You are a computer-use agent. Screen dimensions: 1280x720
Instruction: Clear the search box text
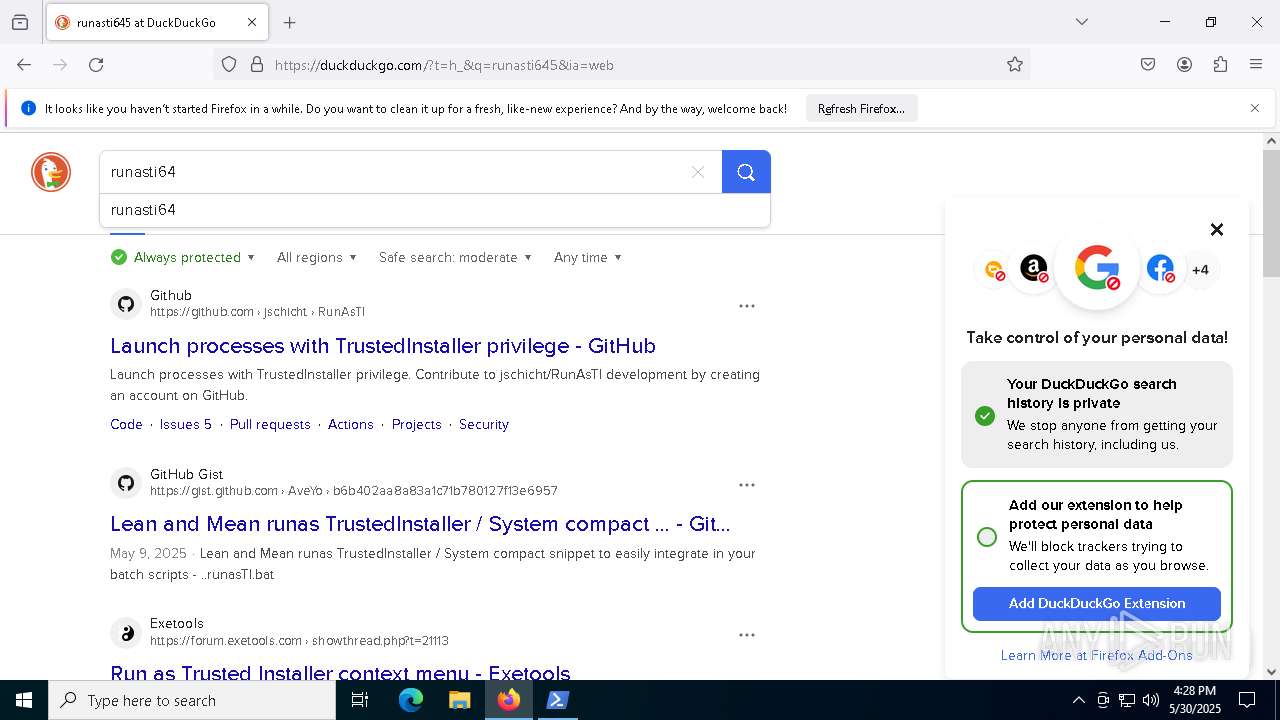pyautogui.click(x=698, y=172)
